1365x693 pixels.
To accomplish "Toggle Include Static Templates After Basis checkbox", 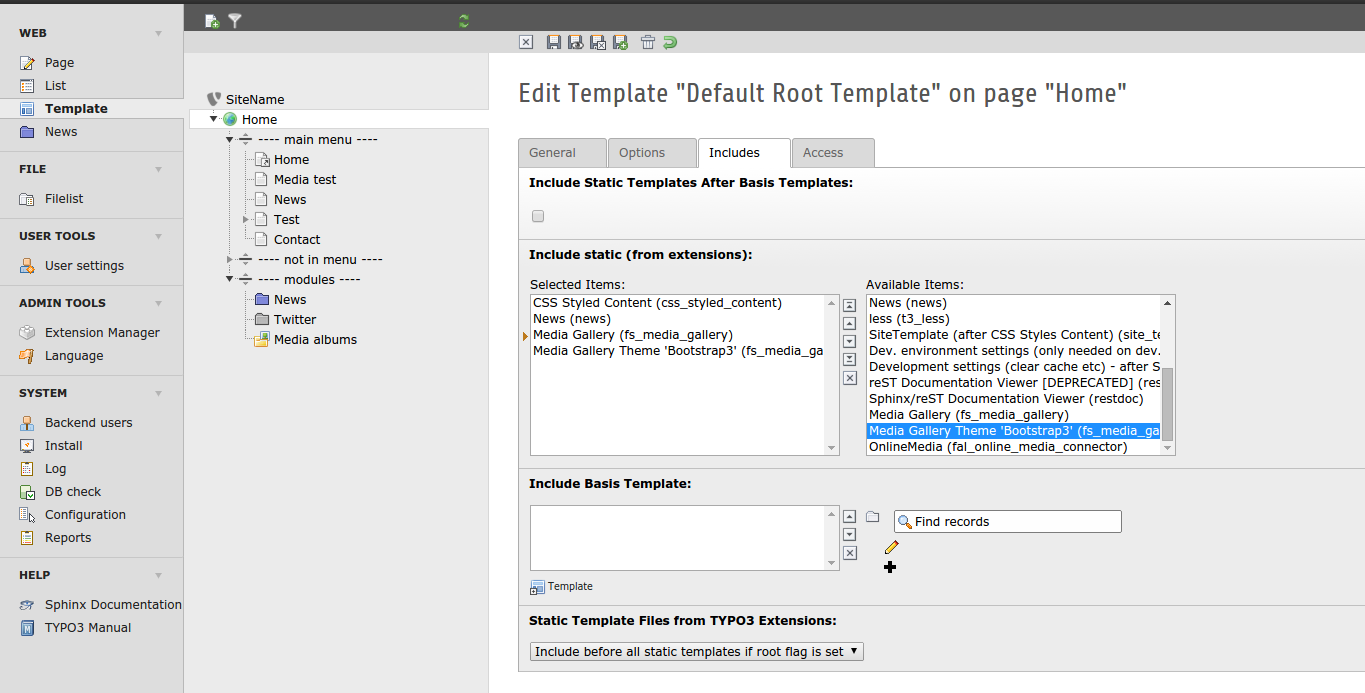I will point(538,216).
